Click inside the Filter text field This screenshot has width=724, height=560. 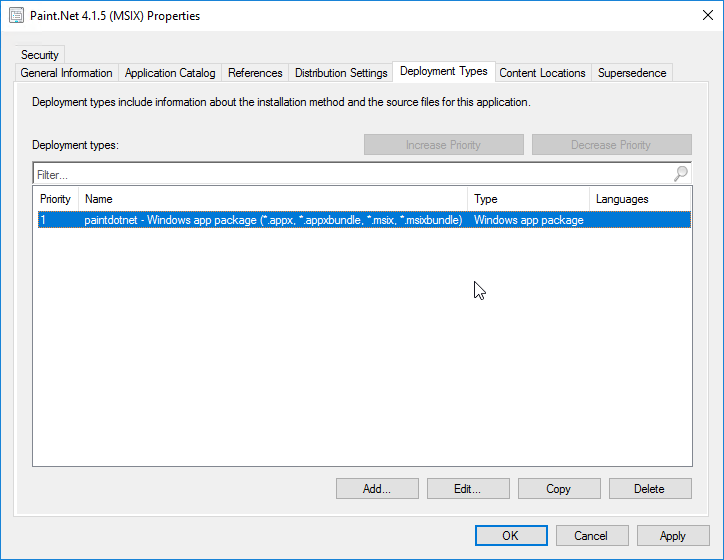click(350, 174)
